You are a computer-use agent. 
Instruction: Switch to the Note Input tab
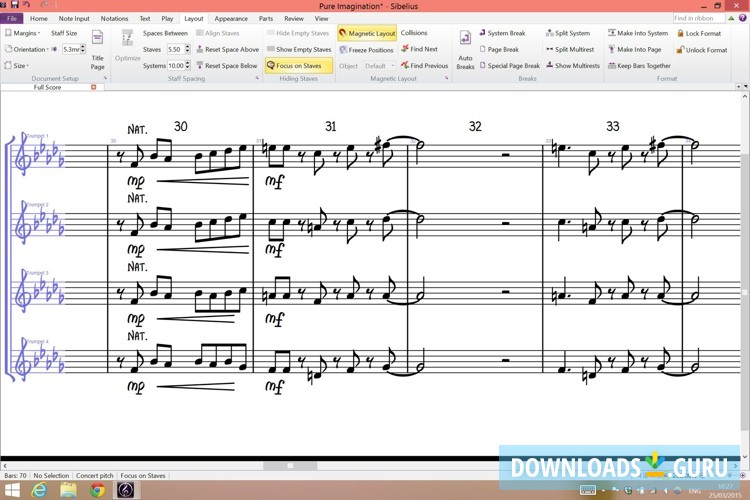[74, 19]
